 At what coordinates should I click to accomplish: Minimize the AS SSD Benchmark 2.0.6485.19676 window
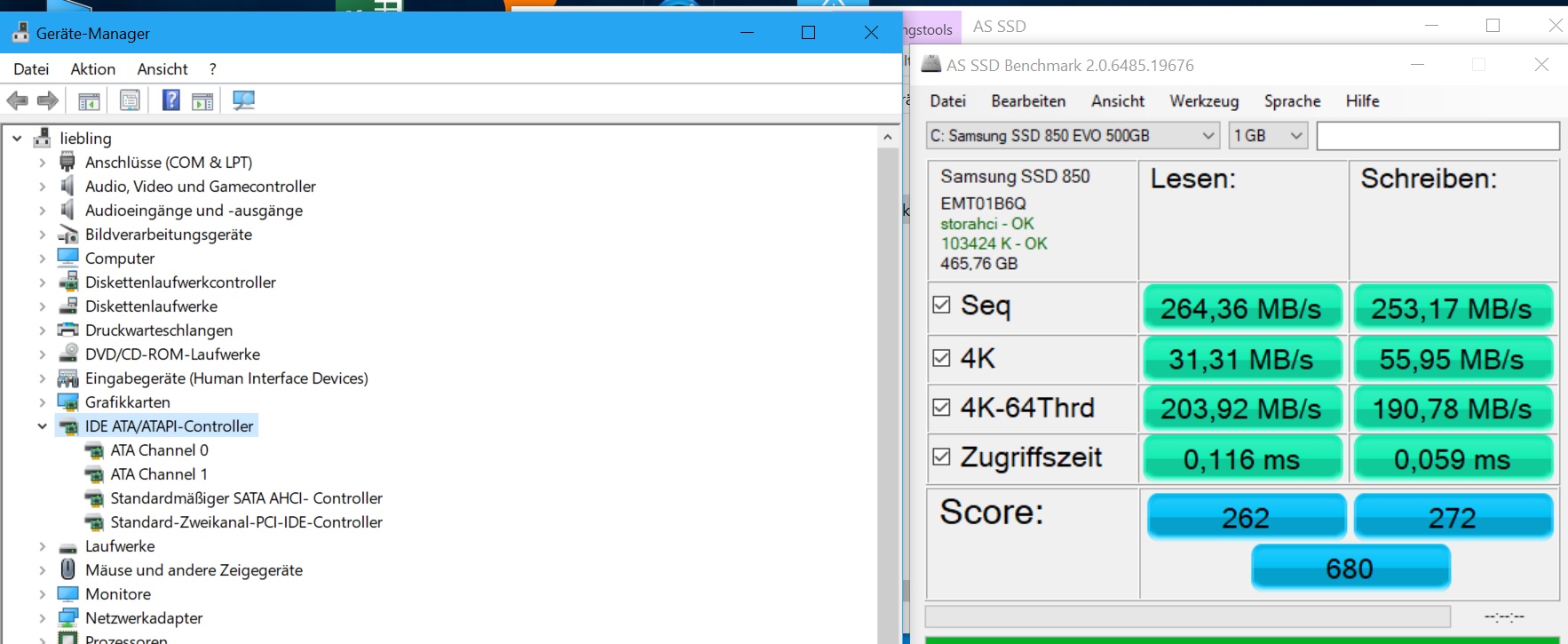pyautogui.click(x=1417, y=65)
